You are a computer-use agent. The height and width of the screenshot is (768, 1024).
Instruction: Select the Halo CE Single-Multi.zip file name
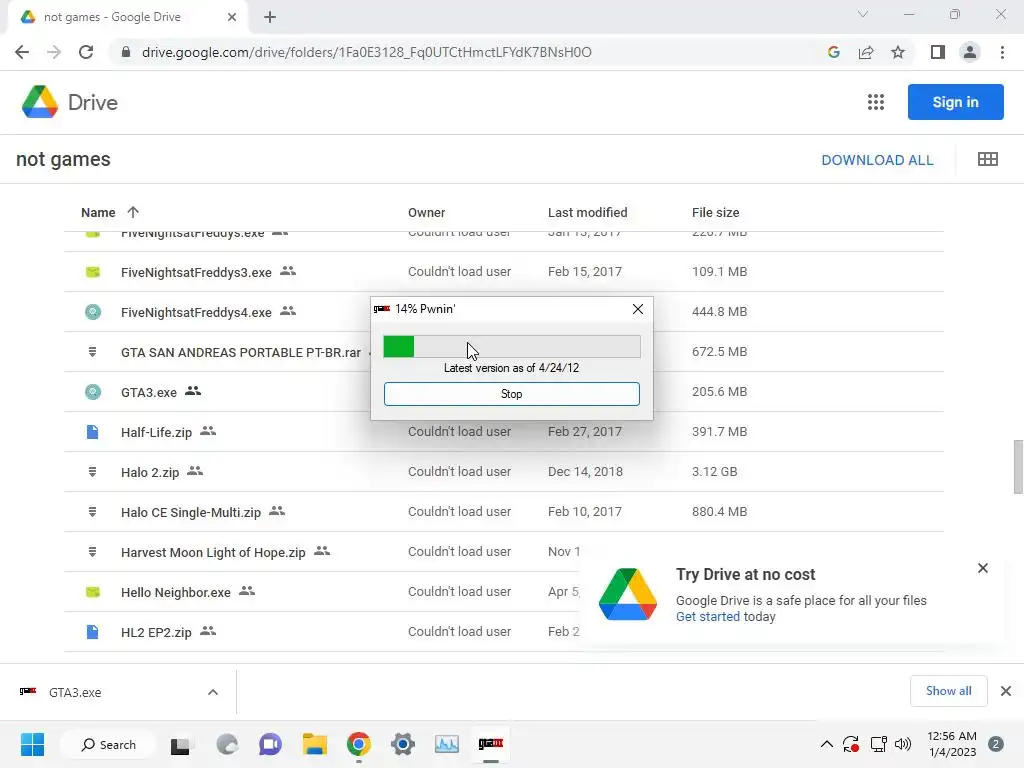click(x=191, y=513)
